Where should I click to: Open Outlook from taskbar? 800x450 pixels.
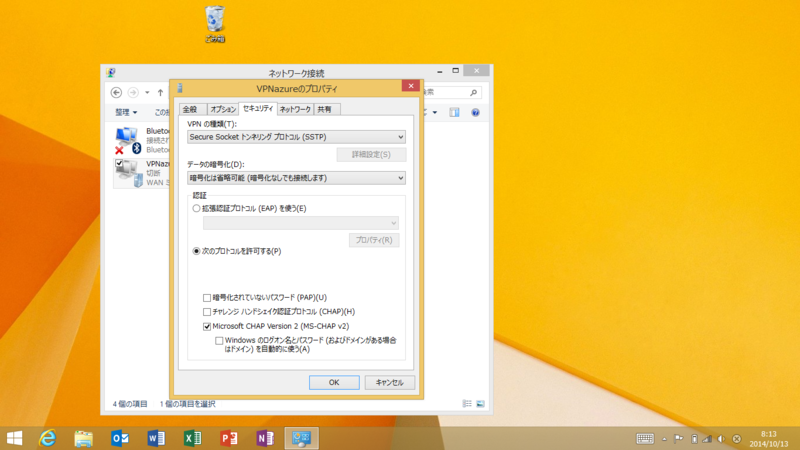click(x=120, y=438)
